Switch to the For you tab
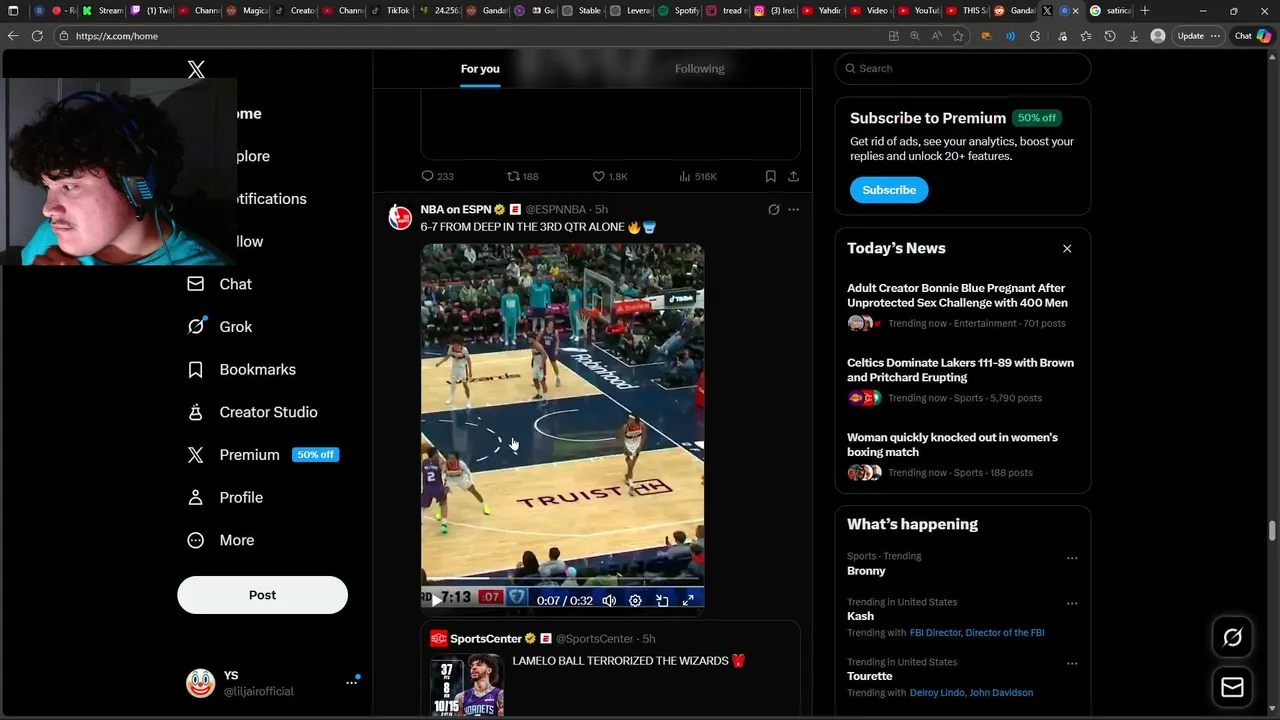 tap(480, 69)
